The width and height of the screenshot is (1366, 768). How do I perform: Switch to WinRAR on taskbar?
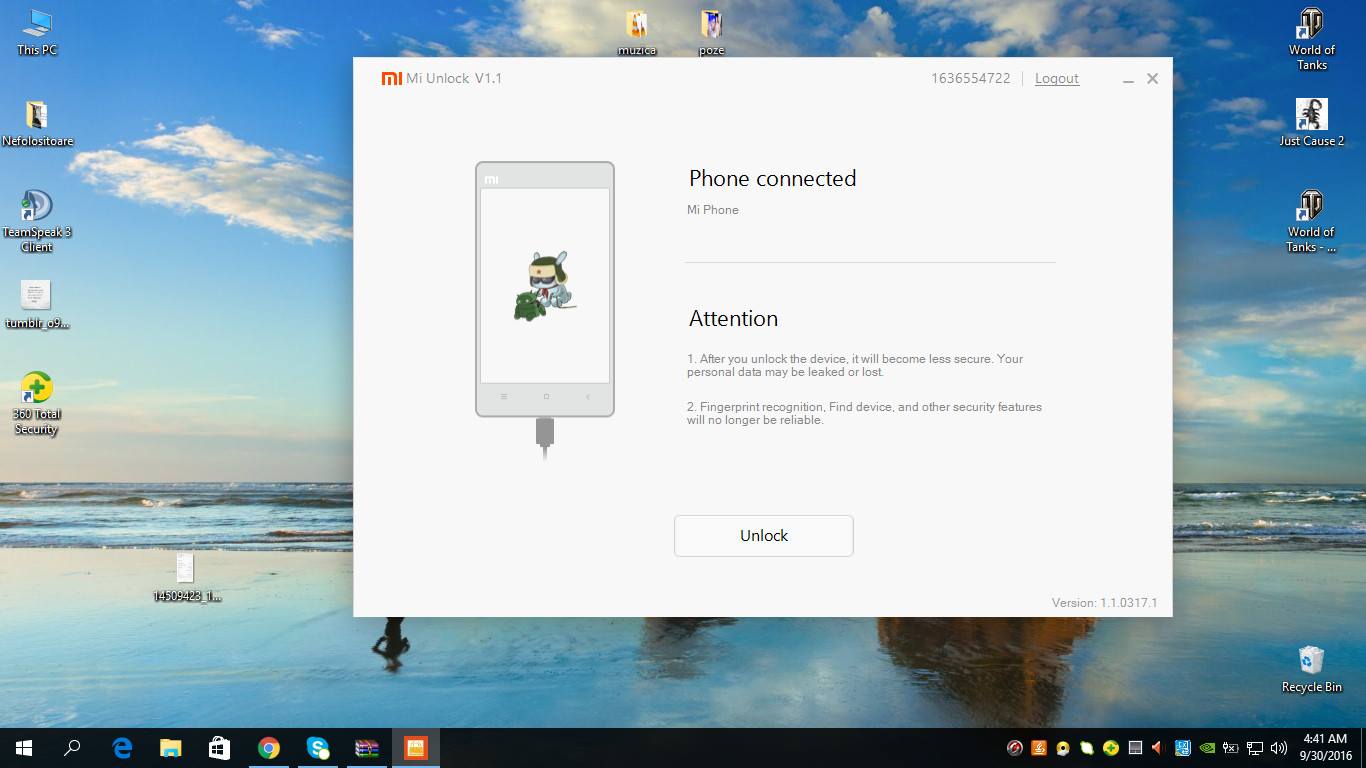coord(367,748)
